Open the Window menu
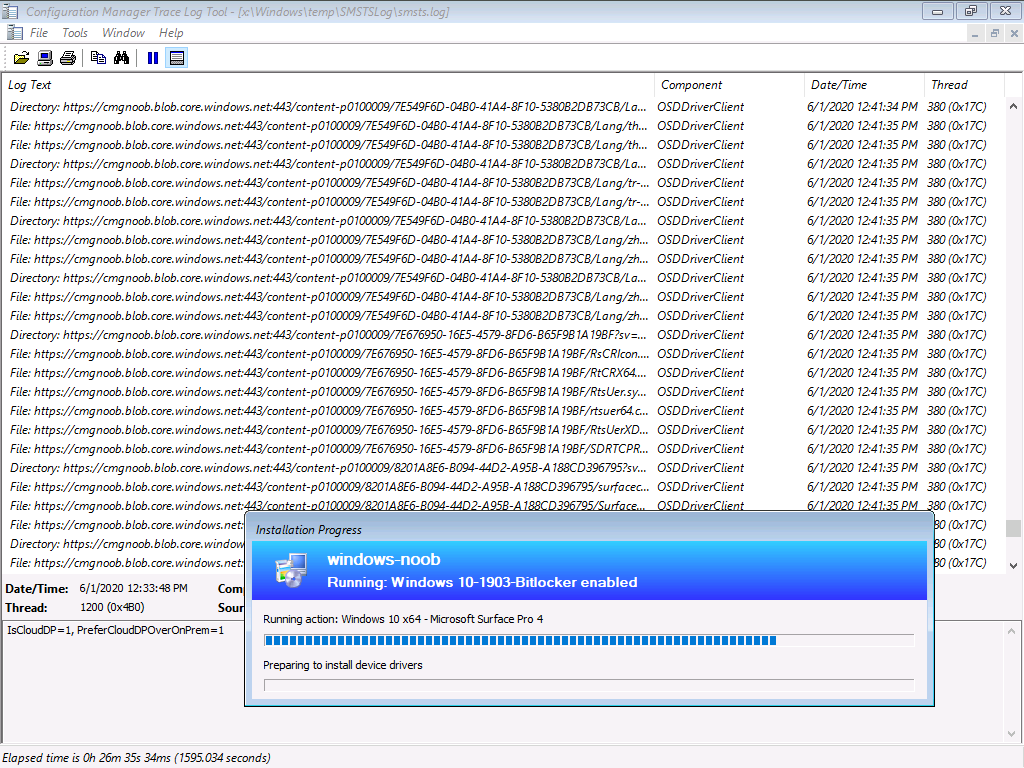 point(123,33)
